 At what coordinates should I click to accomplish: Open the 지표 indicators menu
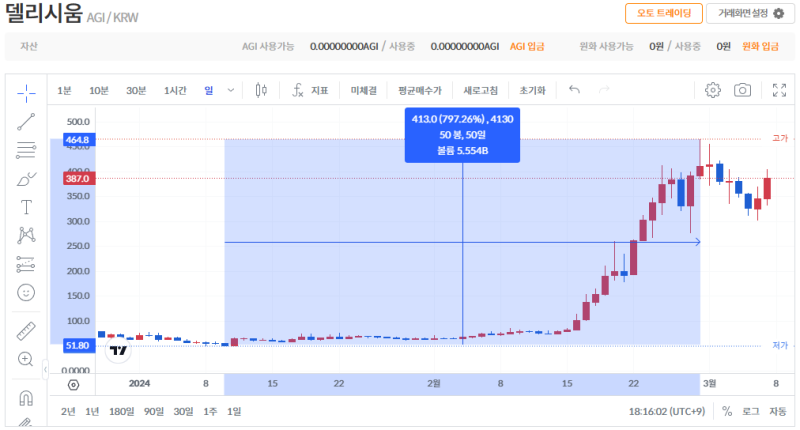[310, 90]
